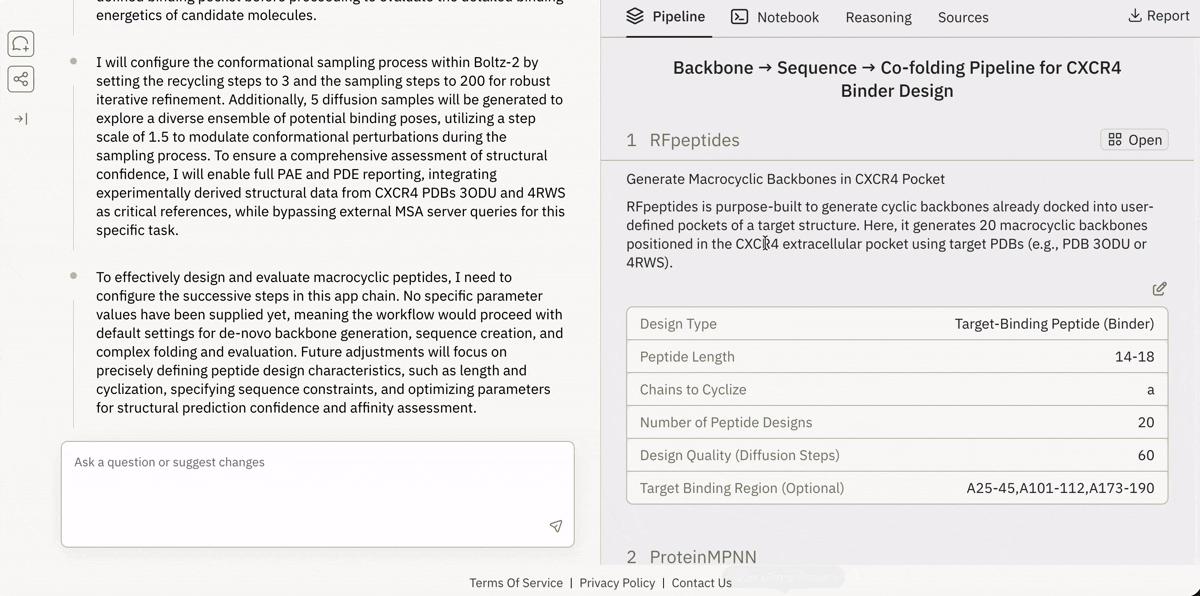Click the RFpeptides description paragraph
The height and width of the screenshot is (596, 1200).
tap(890, 235)
